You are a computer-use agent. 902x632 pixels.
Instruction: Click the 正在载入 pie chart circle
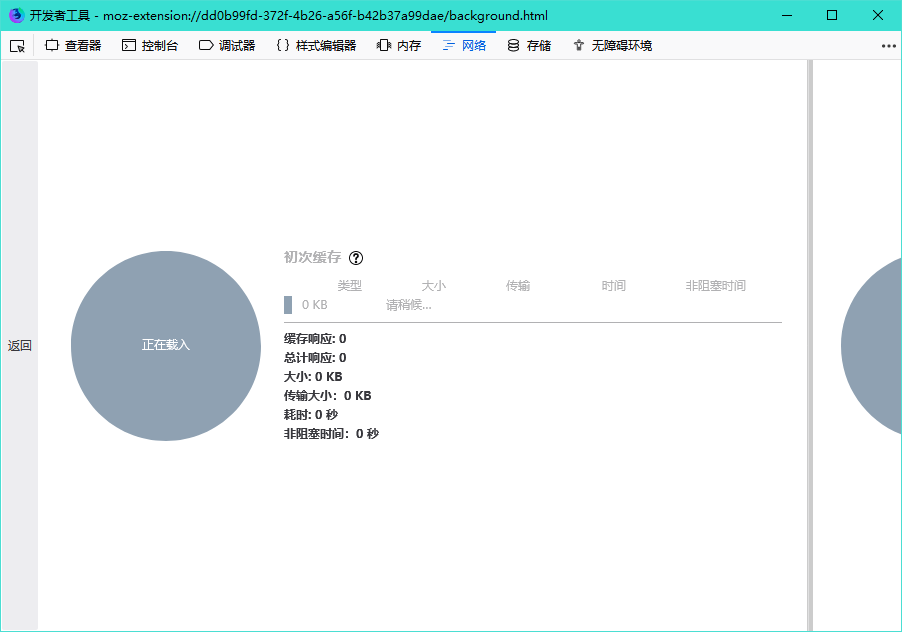coord(166,346)
